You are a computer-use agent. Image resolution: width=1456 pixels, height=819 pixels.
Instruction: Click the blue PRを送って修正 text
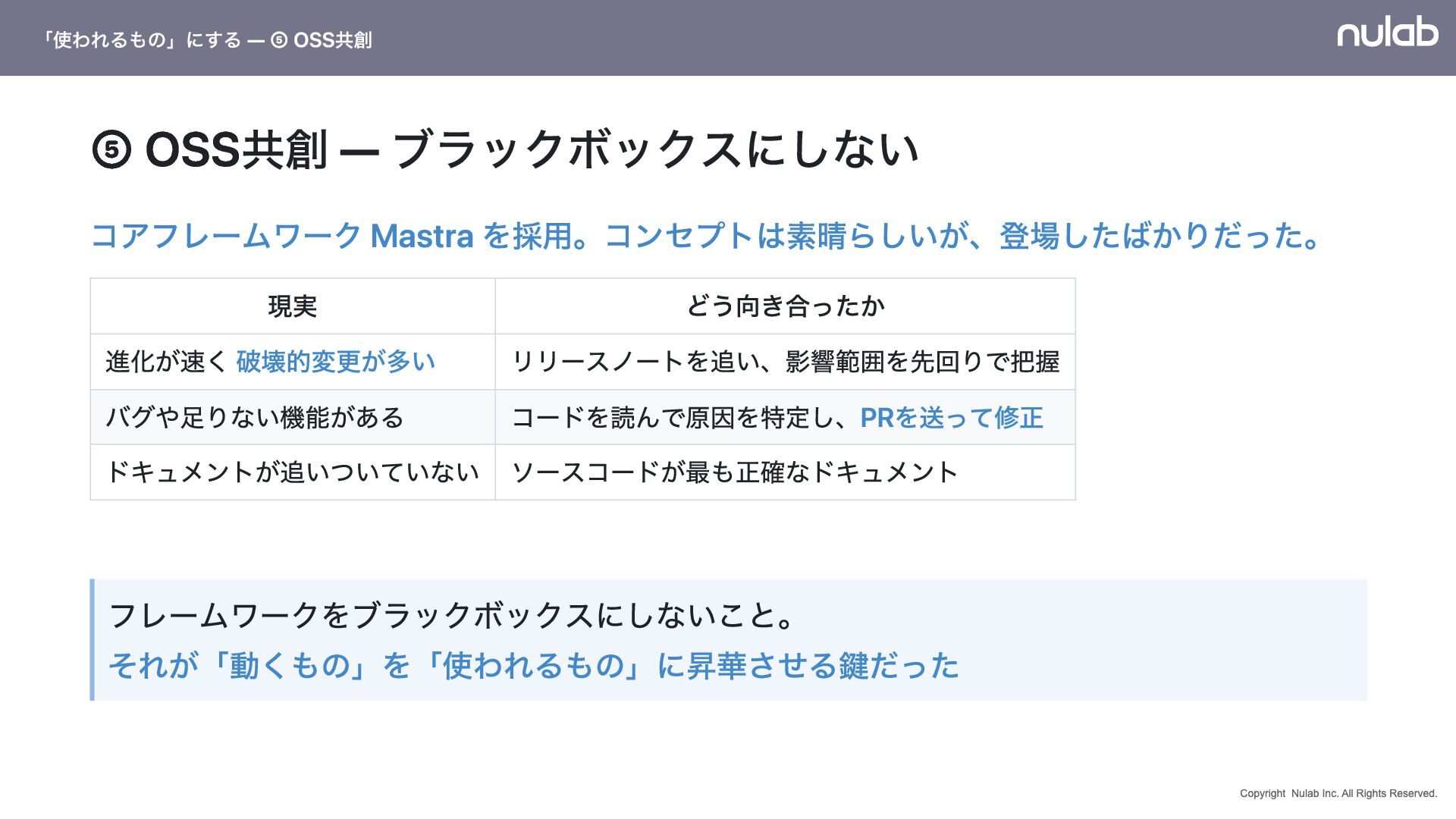point(951,417)
